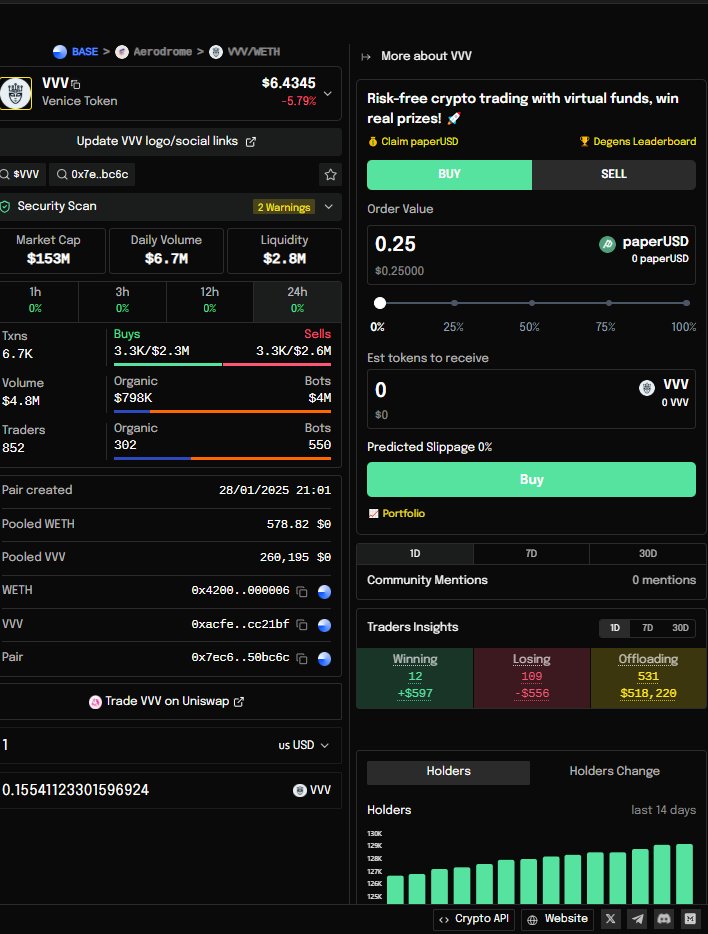
Task: Copy the VVV token name icon
Action: pos(76,85)
